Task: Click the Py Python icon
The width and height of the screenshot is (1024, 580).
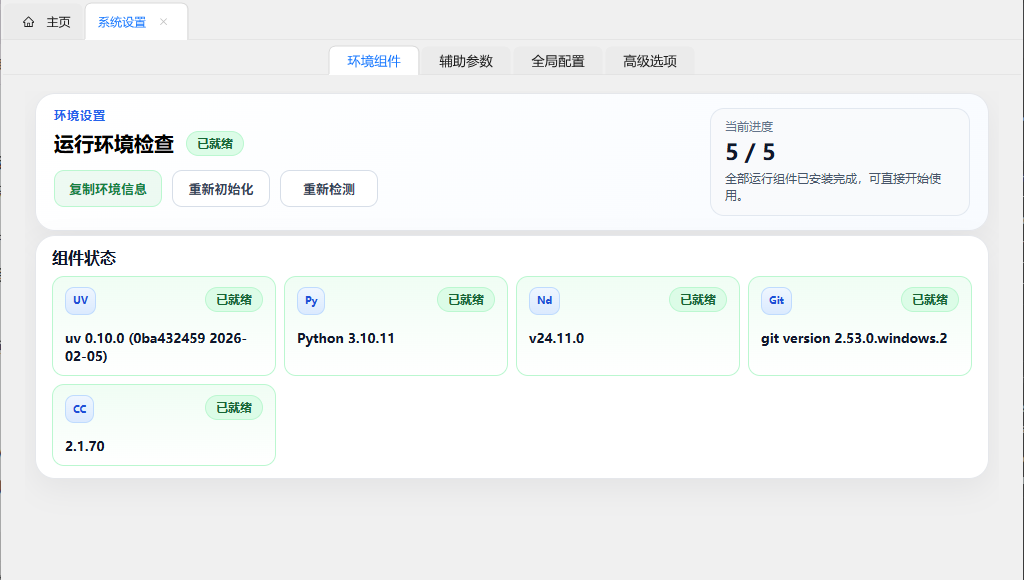Action: click(x=311, y=300)
